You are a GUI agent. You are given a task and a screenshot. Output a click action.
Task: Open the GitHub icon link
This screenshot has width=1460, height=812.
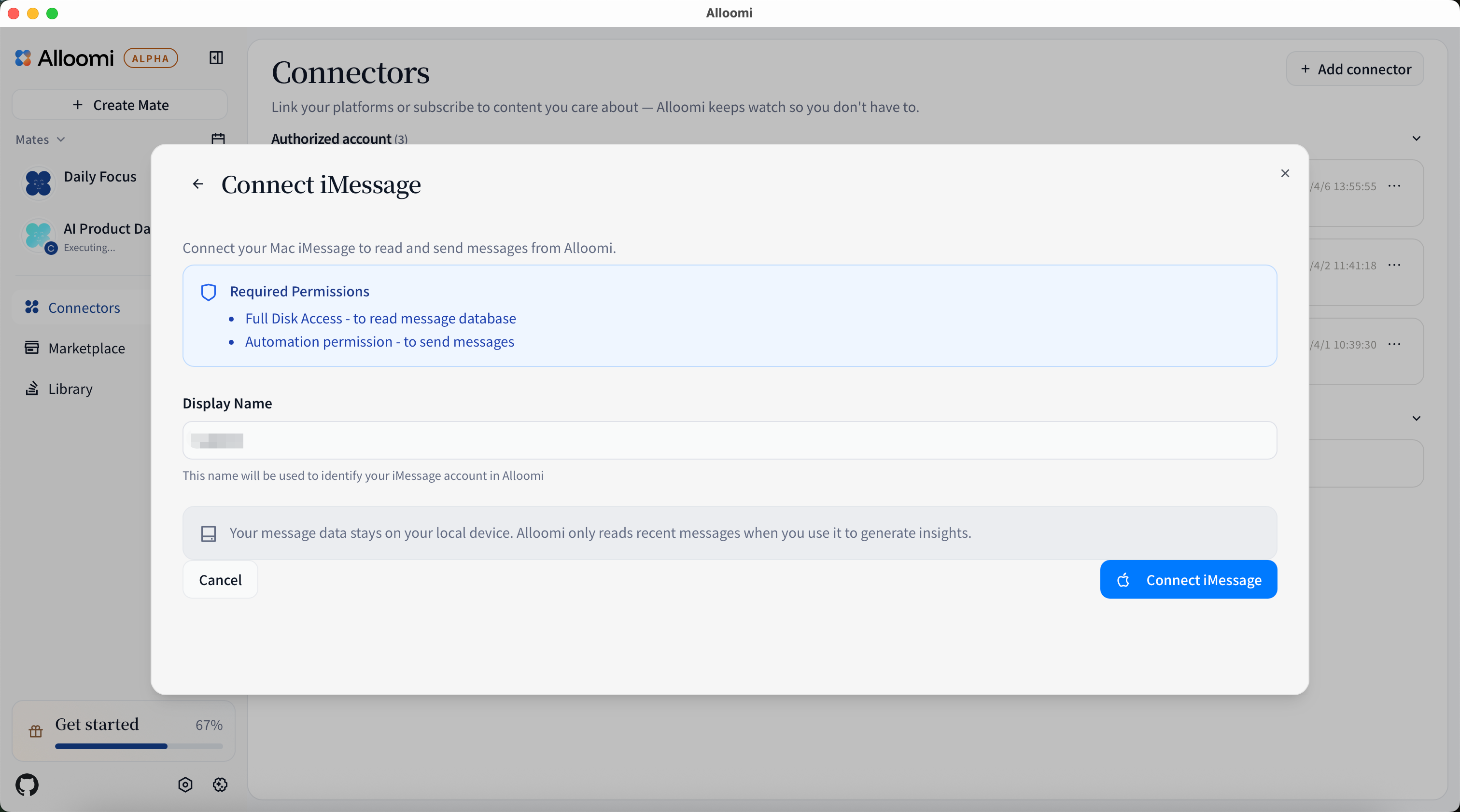click(x=27, y=784)
